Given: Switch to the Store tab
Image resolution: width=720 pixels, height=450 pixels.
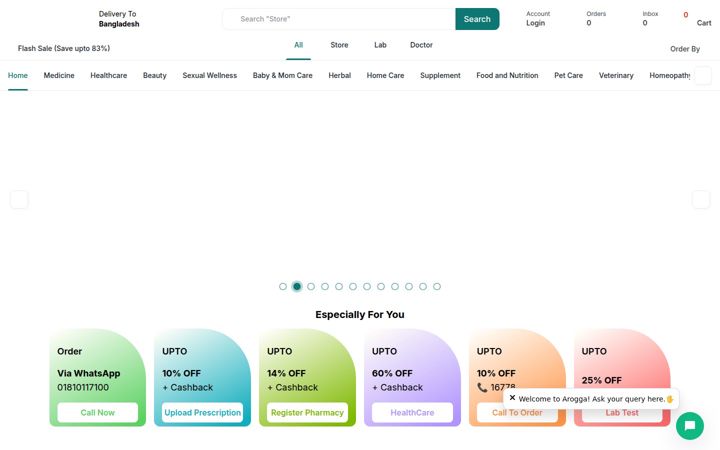Looking at the screenshot, I should pyautogui.click(x=339, y=45).
